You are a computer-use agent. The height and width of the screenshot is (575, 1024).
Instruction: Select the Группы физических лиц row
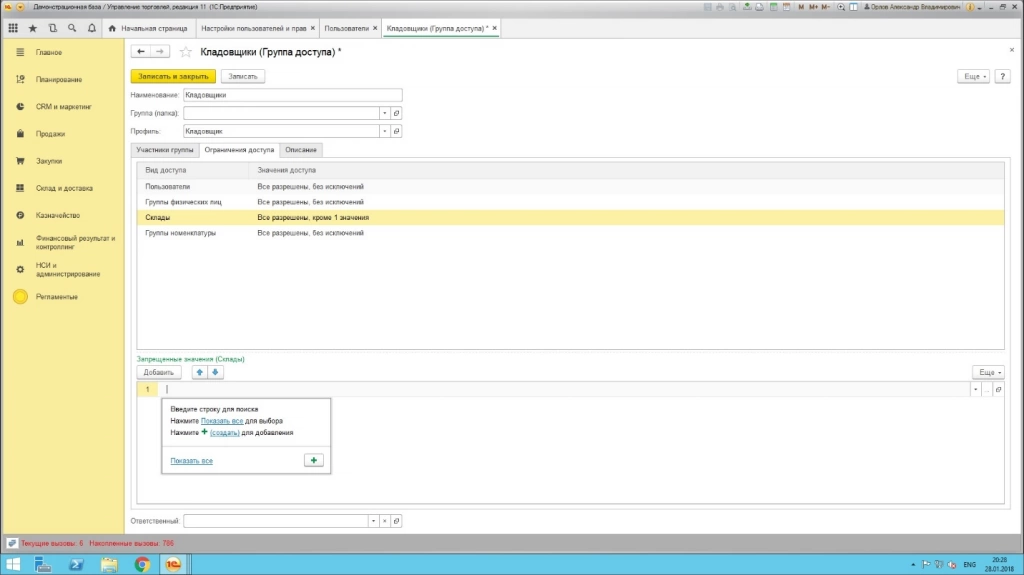[570, 202]
